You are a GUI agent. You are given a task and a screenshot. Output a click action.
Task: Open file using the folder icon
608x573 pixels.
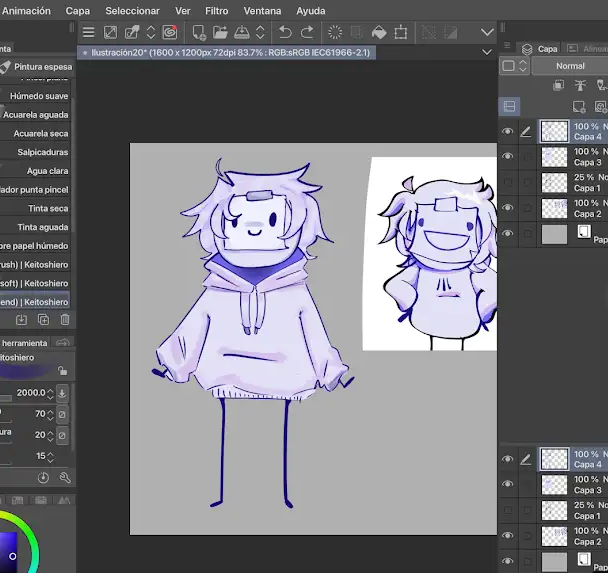[x=220, y=32]
